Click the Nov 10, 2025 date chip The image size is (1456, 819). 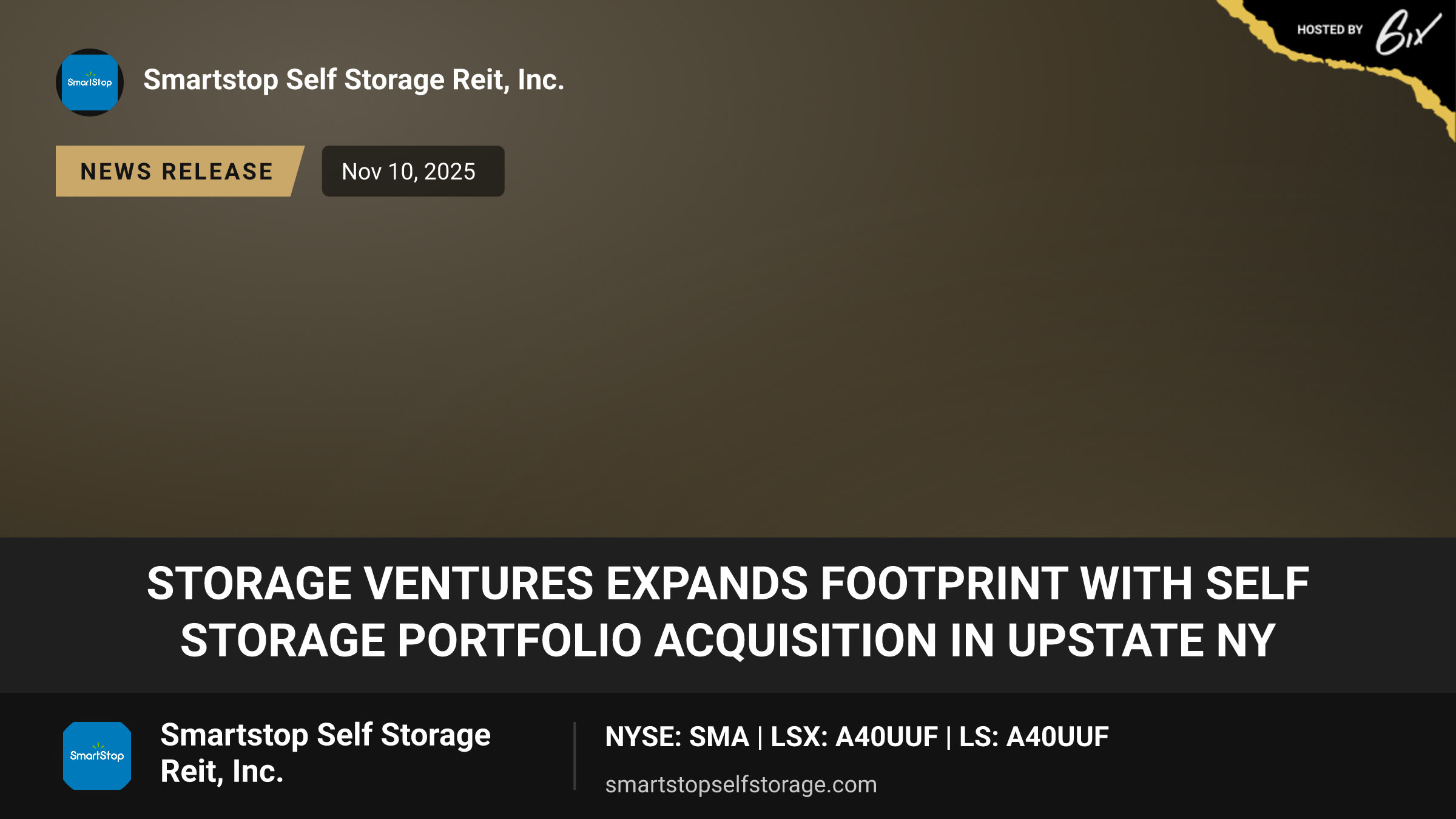(x=413, y=171)
